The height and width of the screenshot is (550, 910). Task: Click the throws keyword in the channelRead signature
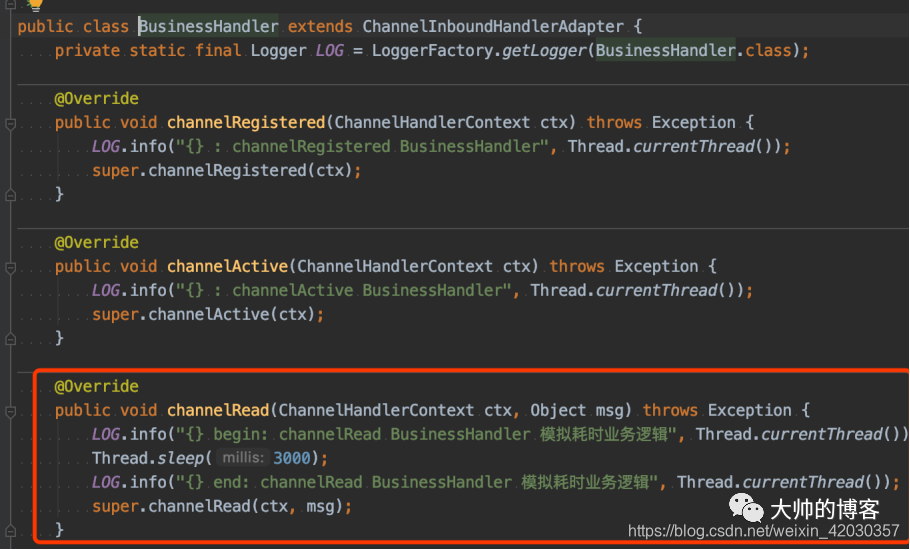tap(670, 410)
